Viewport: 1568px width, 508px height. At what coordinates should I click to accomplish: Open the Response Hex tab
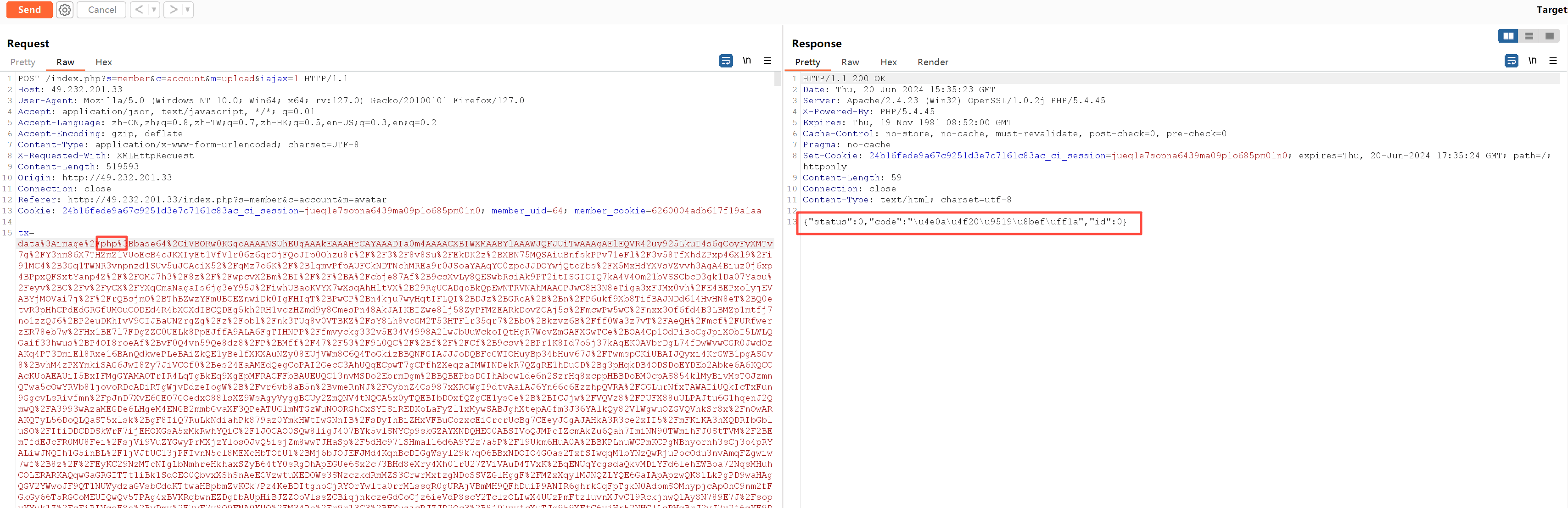(x=888, y=62)
